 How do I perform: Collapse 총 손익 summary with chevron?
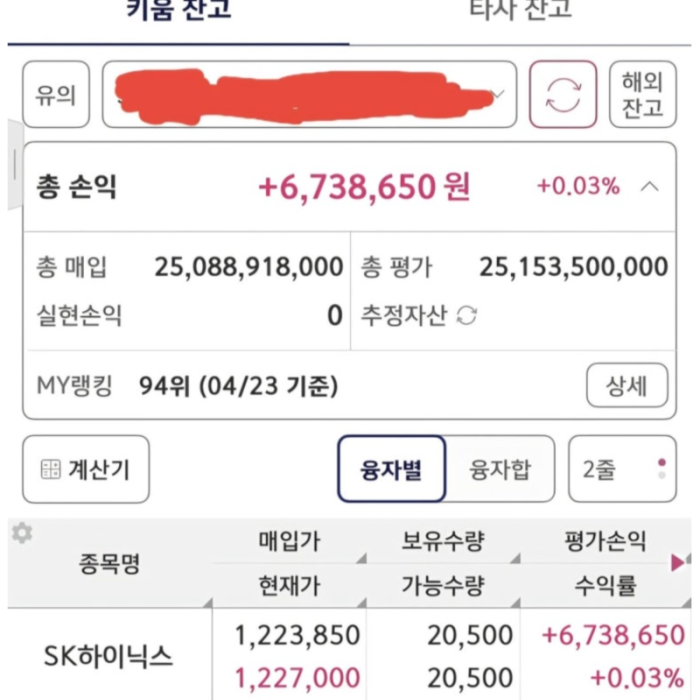tap(650, 186)
